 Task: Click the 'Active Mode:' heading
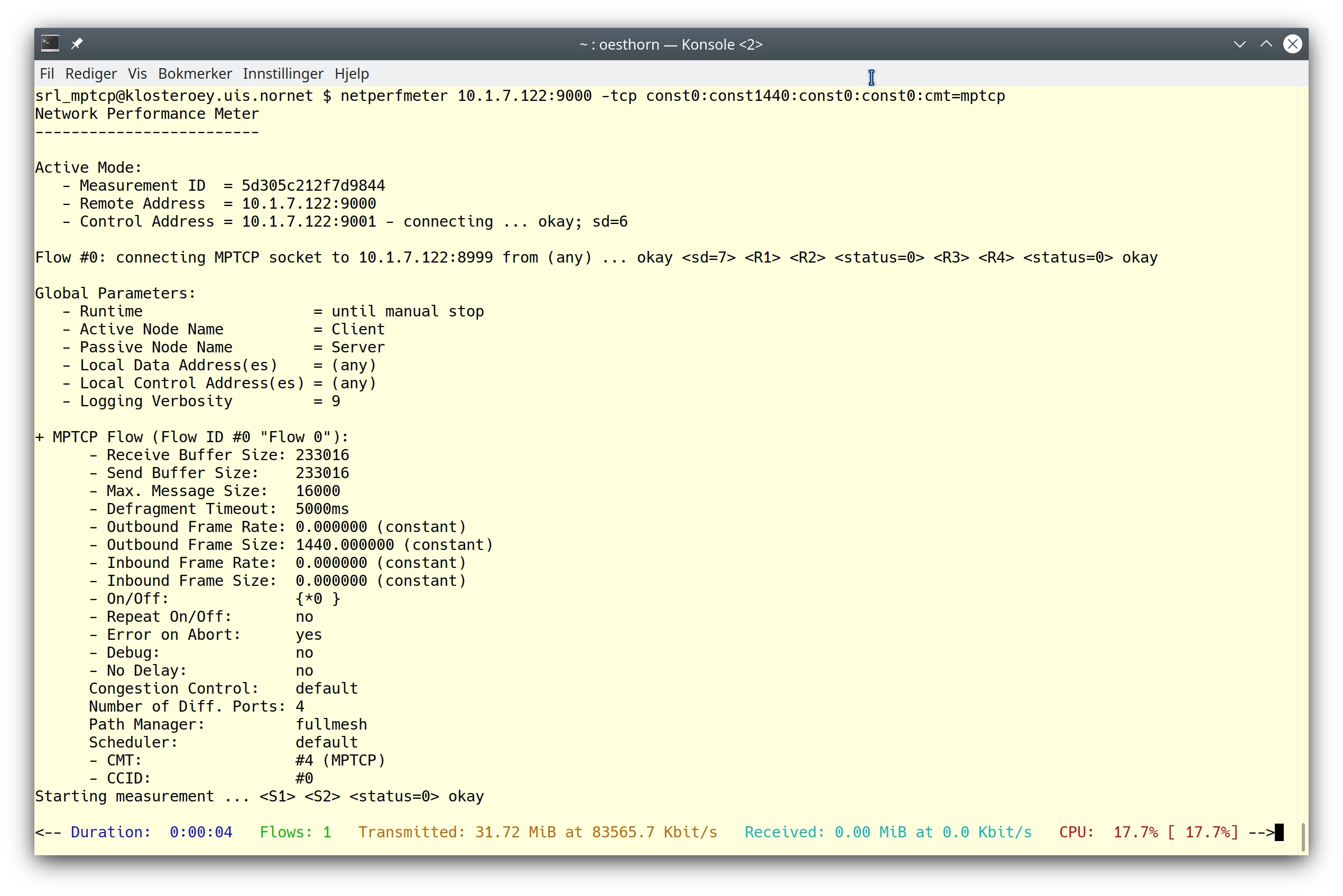click(88, 167)
